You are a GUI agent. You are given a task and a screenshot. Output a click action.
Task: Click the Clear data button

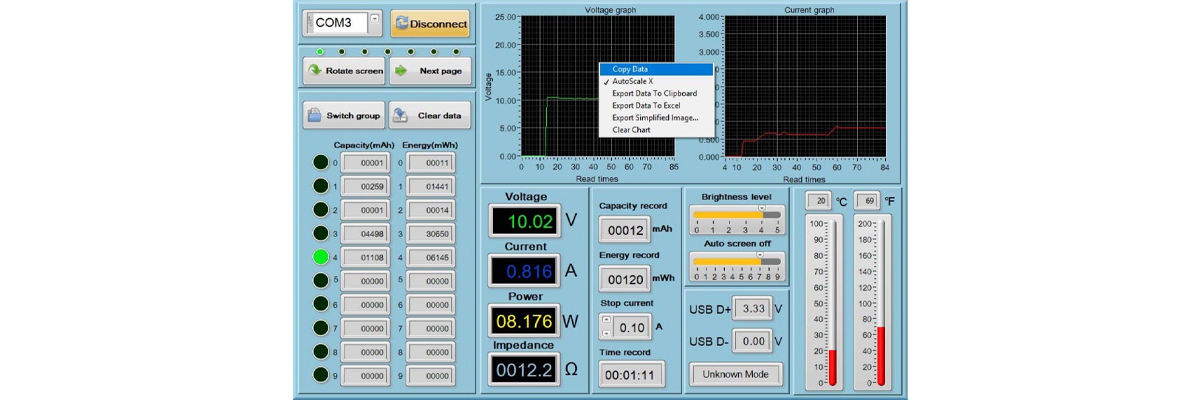click(x=430, y=115)
